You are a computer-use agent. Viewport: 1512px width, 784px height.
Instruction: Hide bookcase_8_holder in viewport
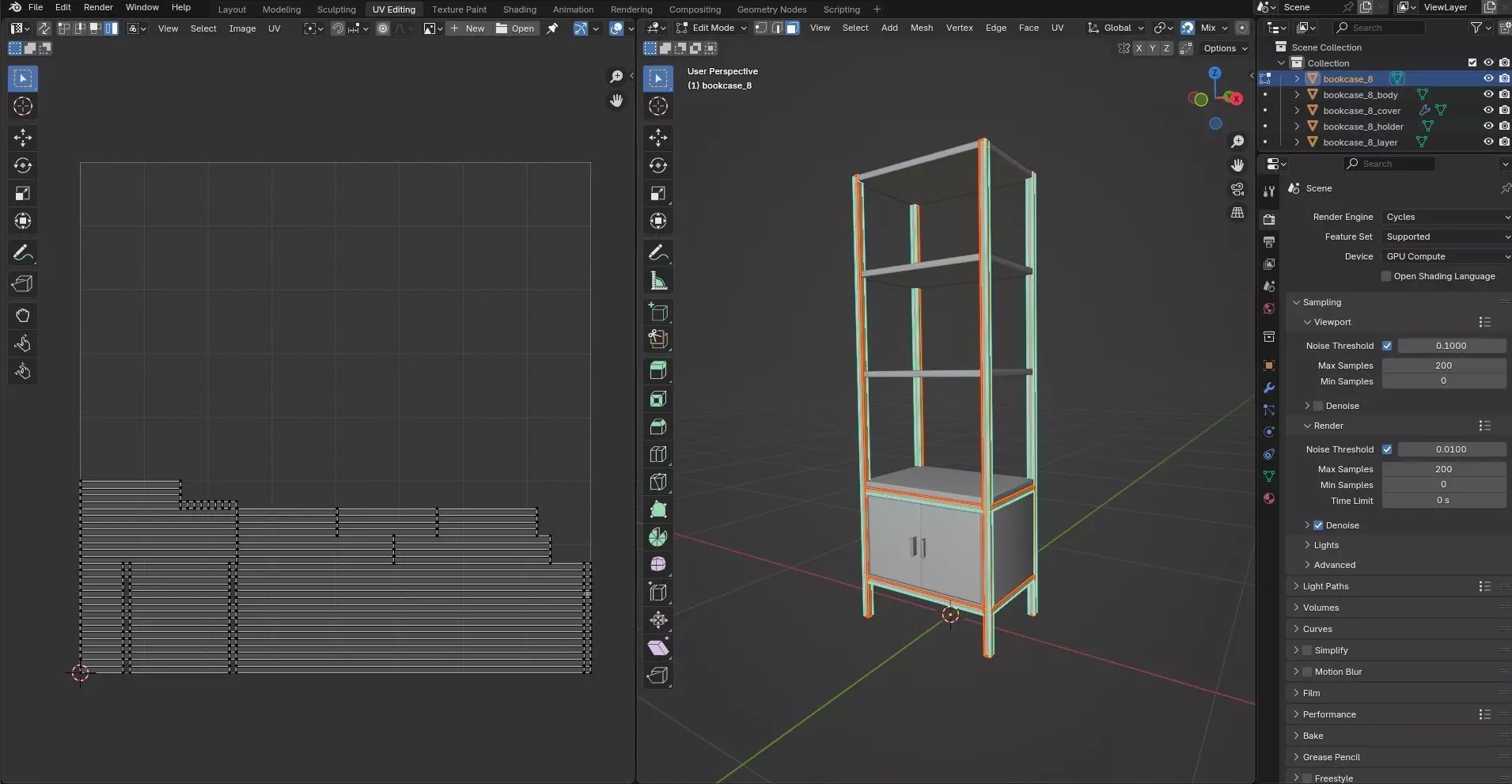click(x=1488, y=126)
